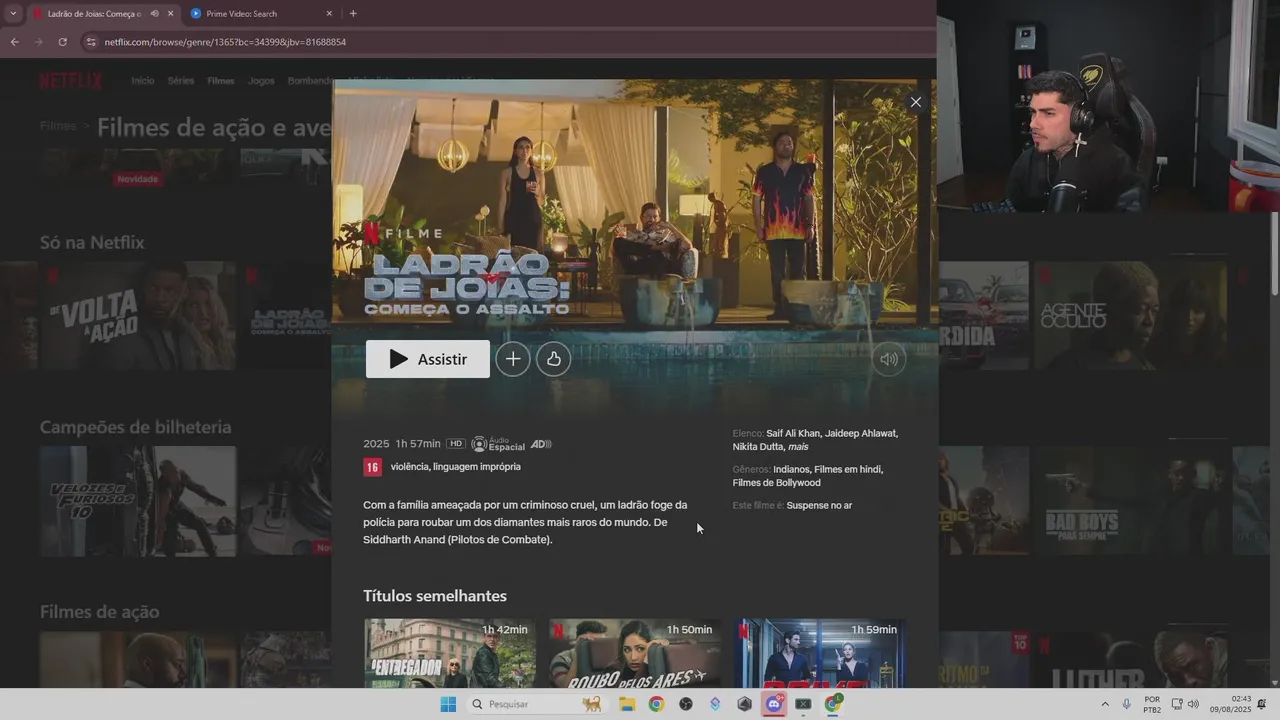1280x720 pixels.
Task: Open first Chrome icon next to File Explorer
Action: tap(656, 704)
